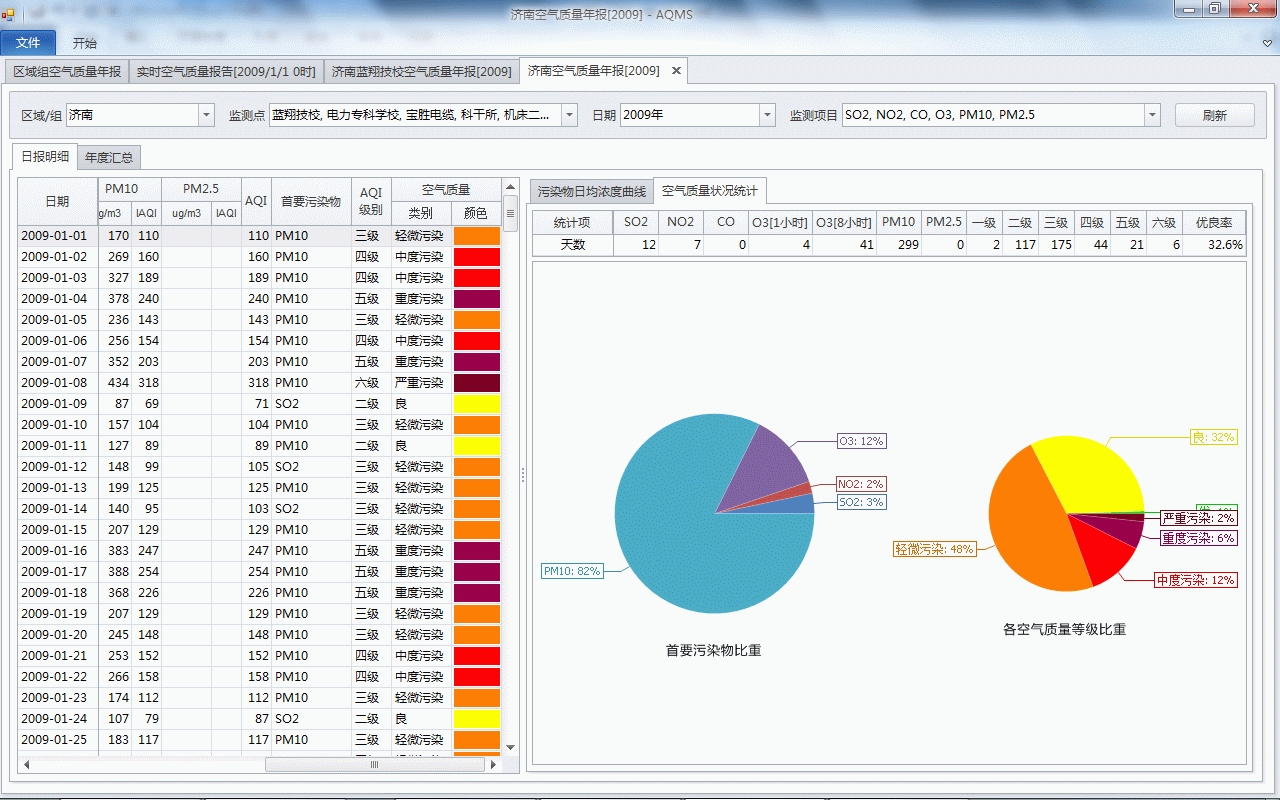Viewport: 1280px width, 800px height.
Task: Click the SO2: 3% pie label
Action: [x=861, y=502]
